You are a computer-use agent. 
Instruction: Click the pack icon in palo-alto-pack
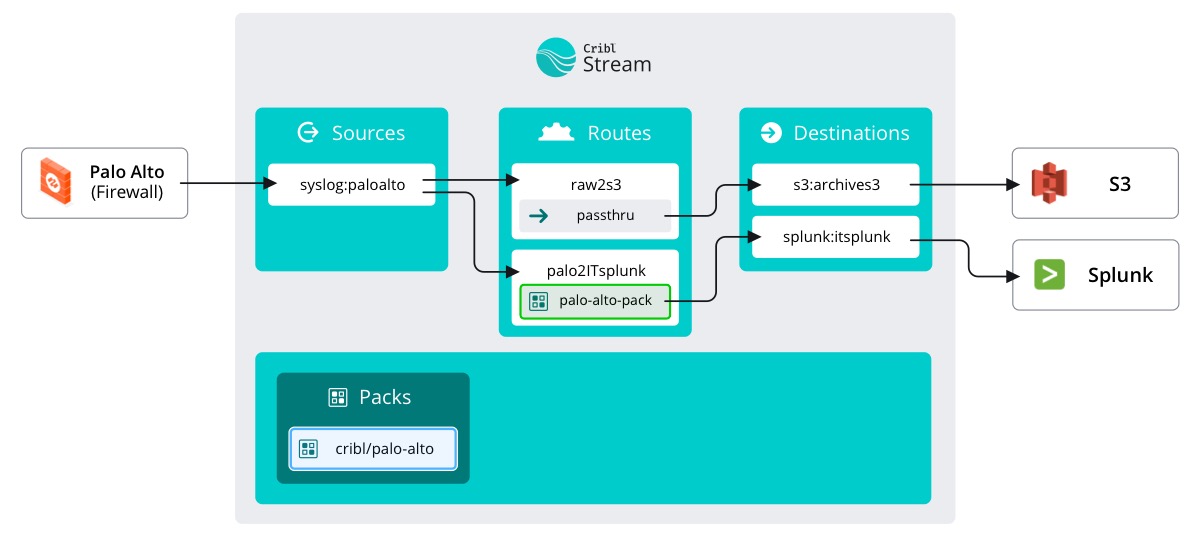click(x=538, y=301)
